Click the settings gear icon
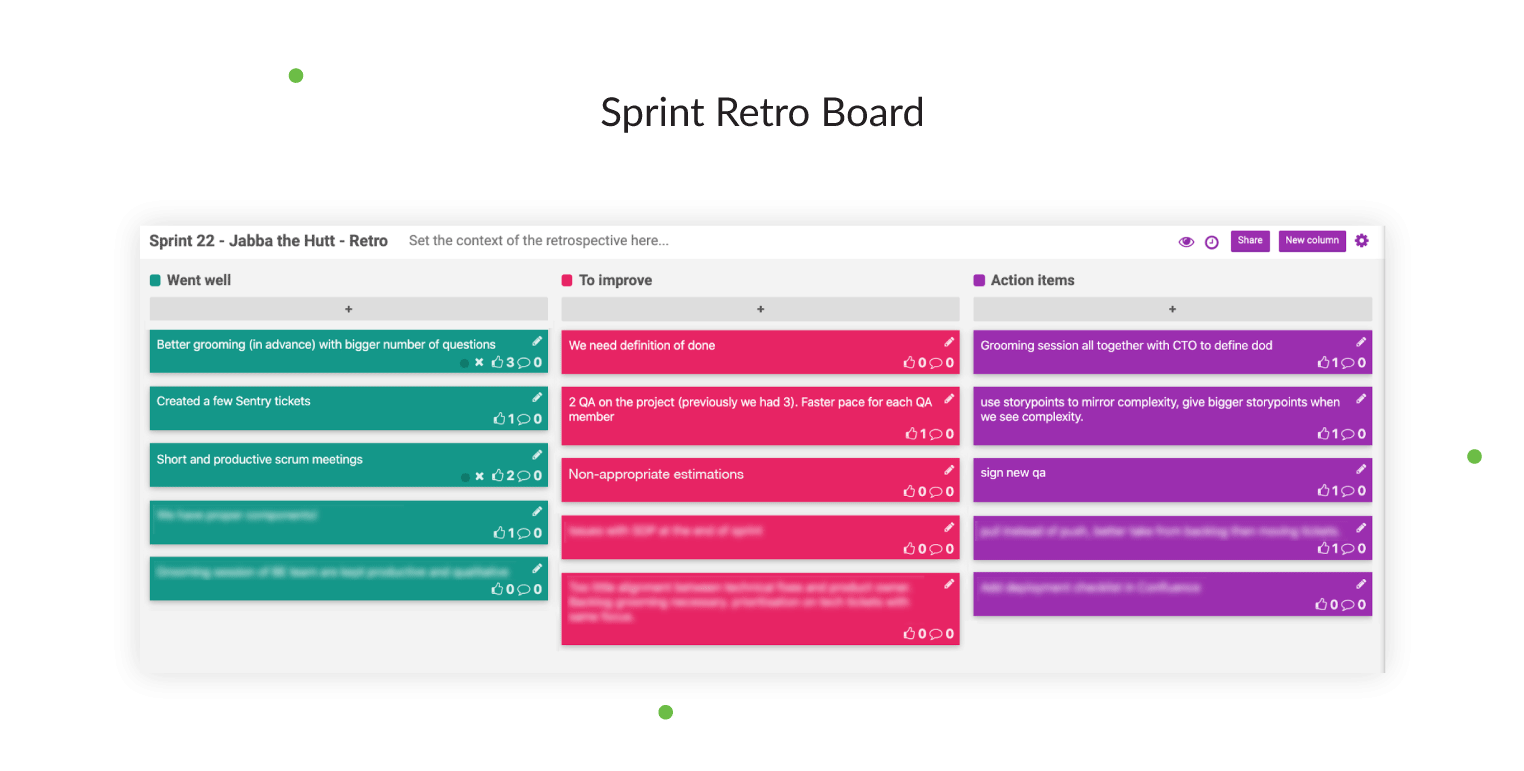The image size is (1524, 771). pos(1361,240)
